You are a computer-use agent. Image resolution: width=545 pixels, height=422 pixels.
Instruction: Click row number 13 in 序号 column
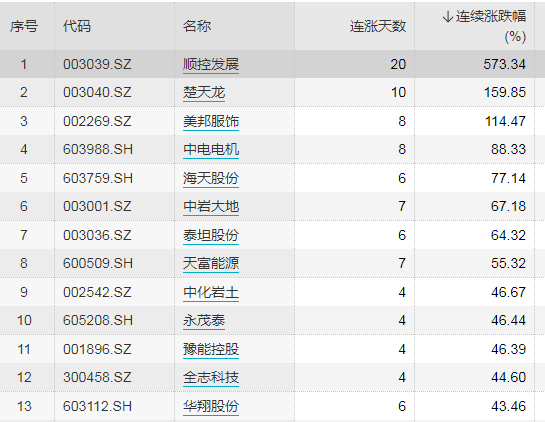click(24, 406)
